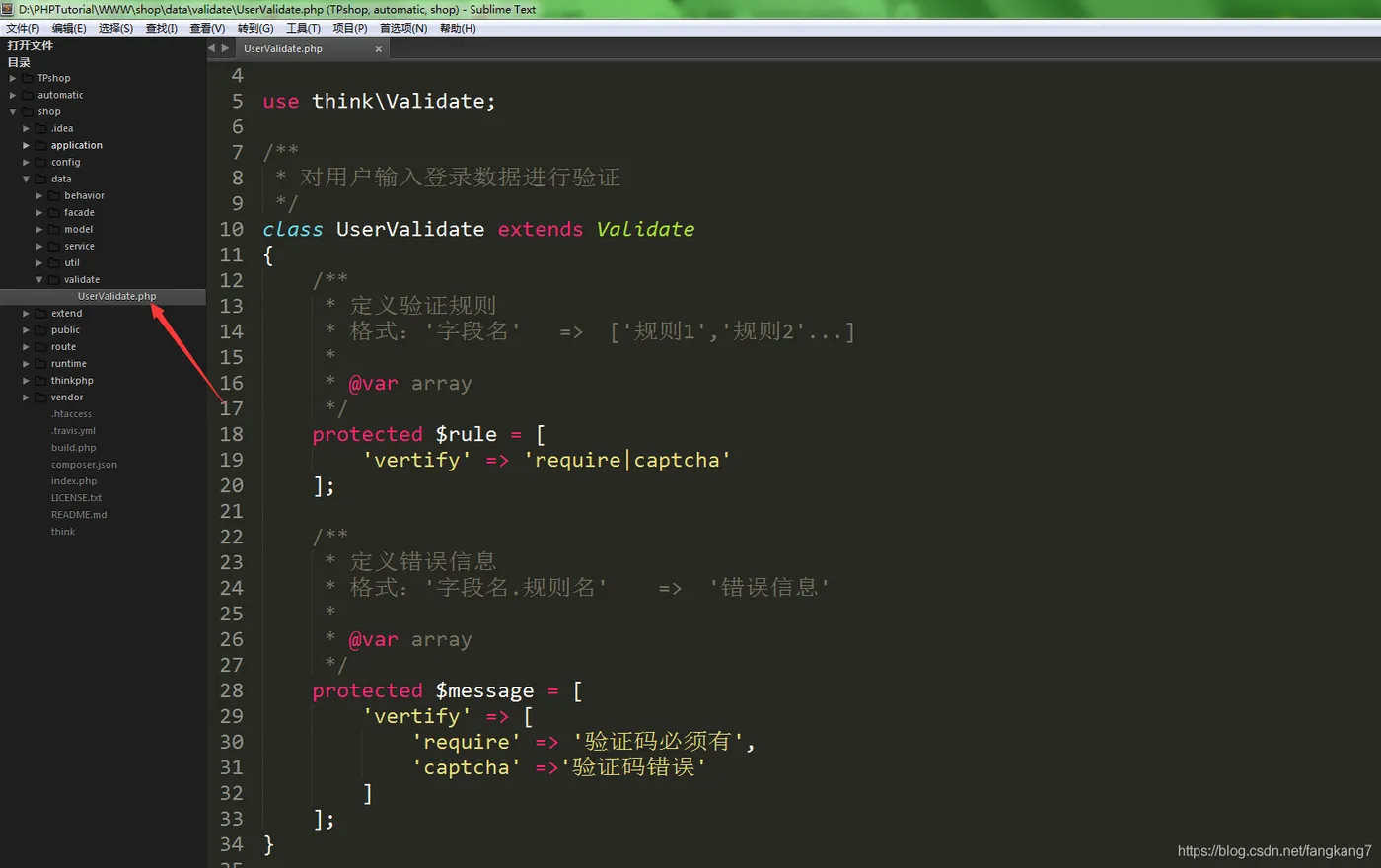Open build.php in the sidebar
The width and height of the screenshot is (1381, 868).
(74, 448)
